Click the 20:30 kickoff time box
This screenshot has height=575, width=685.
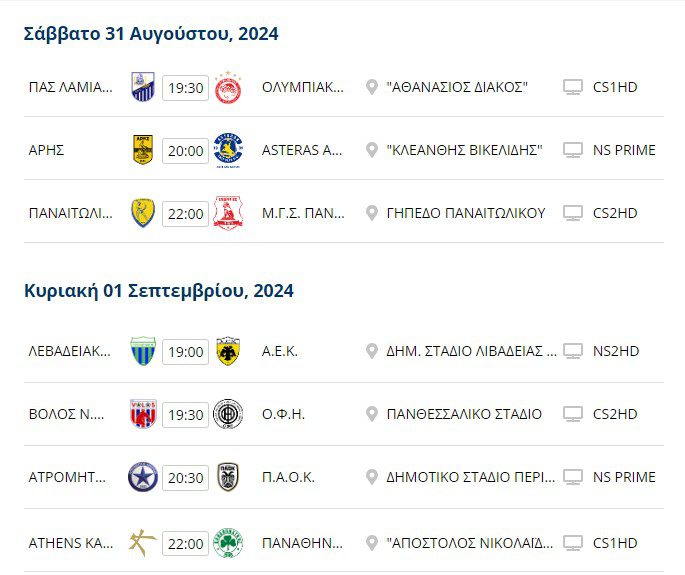pos(185,478)
